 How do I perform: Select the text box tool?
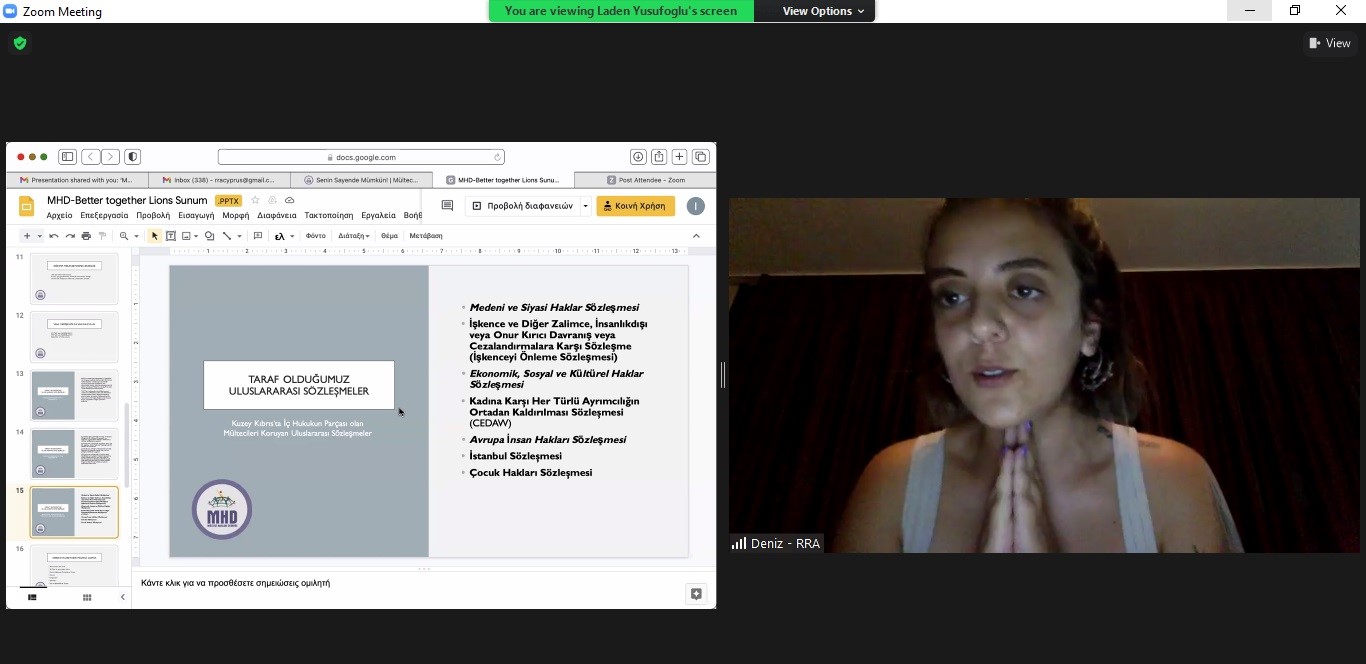pyautogui.click(x=171, y=236)
